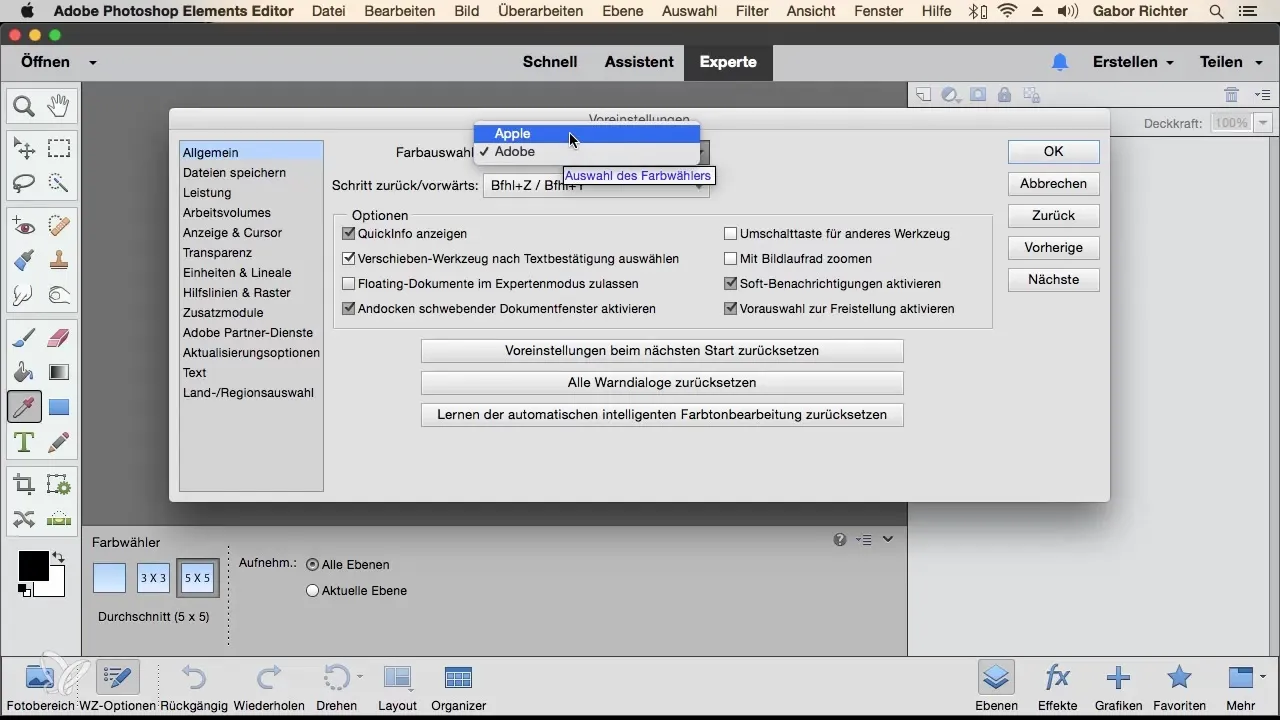Select the Zoom tool
This screenshot has height=720, width=1280.
(x=24, y=105)
